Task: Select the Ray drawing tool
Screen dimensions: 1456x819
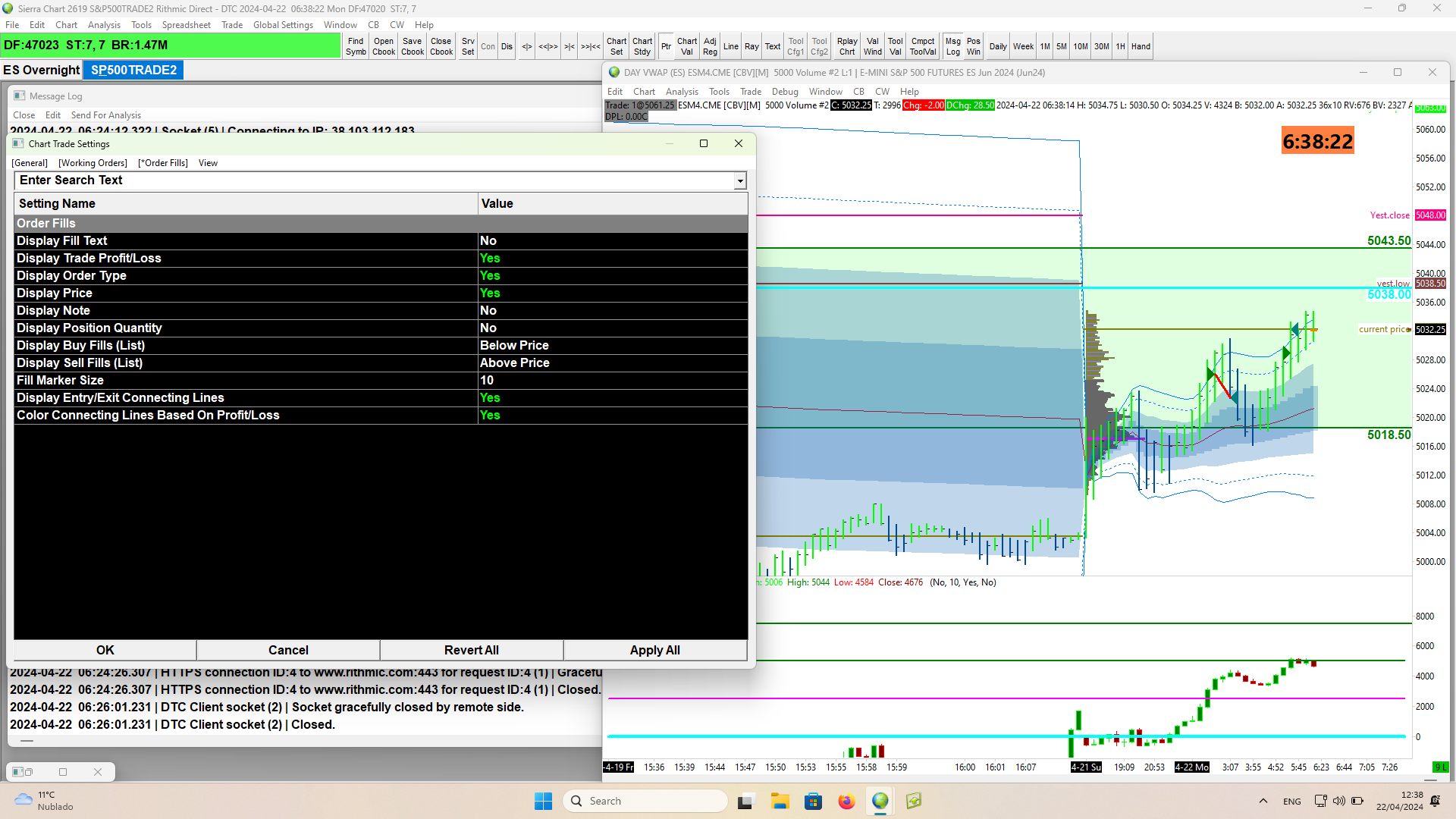Action: [x=751, y=46]
